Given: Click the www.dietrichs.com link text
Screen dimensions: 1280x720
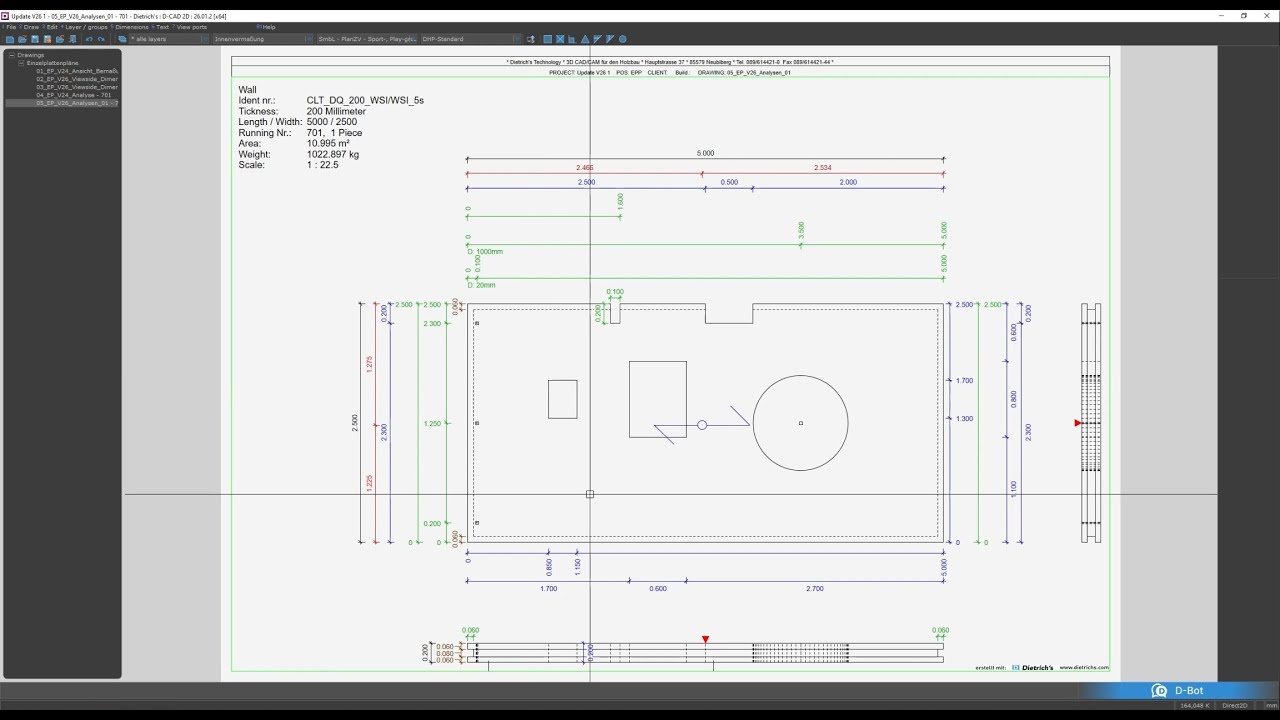Looking at the screenshot, I should tap(1084, 667).
